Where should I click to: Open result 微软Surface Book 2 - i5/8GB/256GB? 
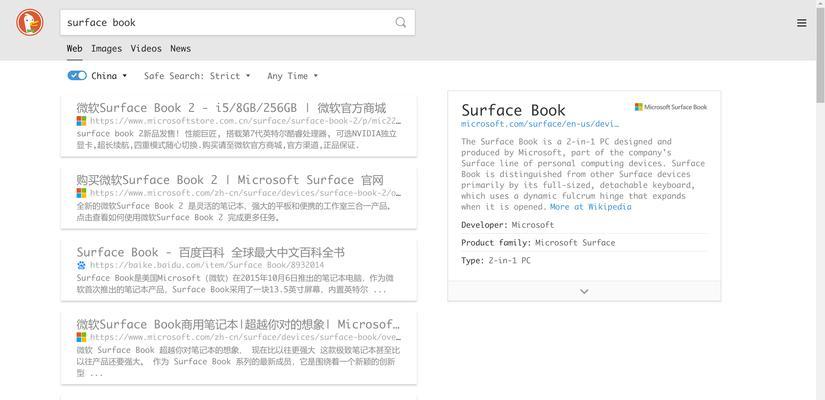point(232,108)
